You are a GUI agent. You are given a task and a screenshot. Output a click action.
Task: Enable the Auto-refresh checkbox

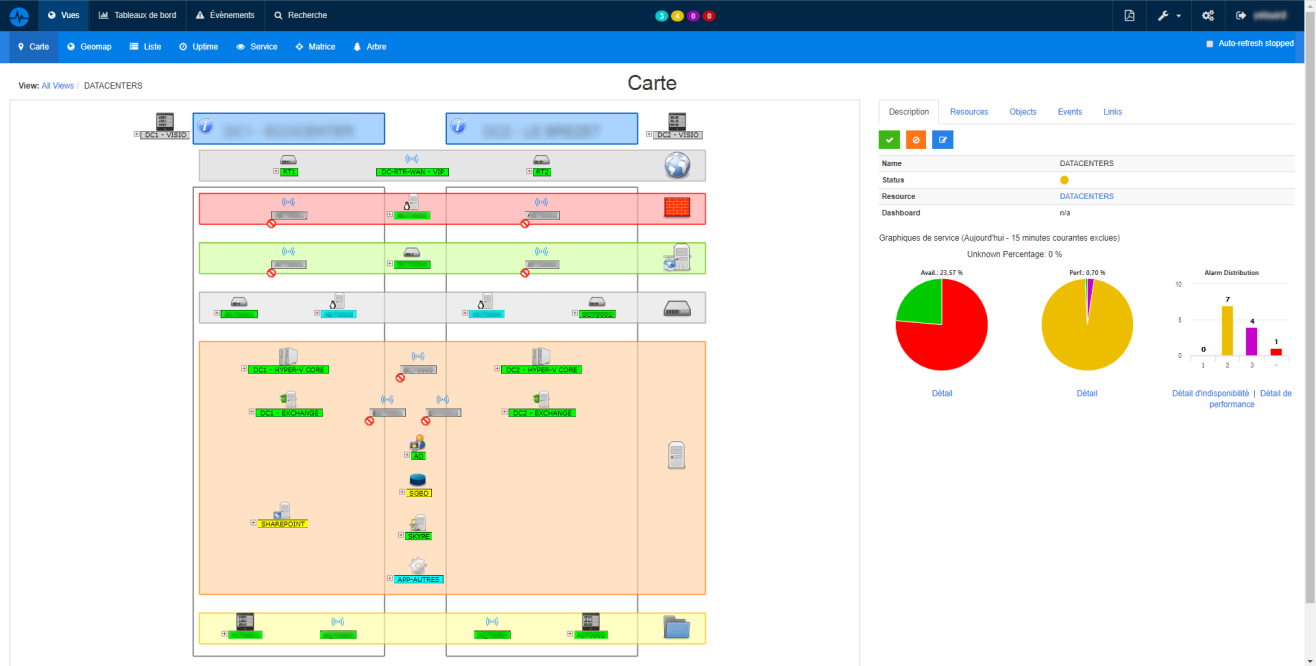pos(1211,45)
